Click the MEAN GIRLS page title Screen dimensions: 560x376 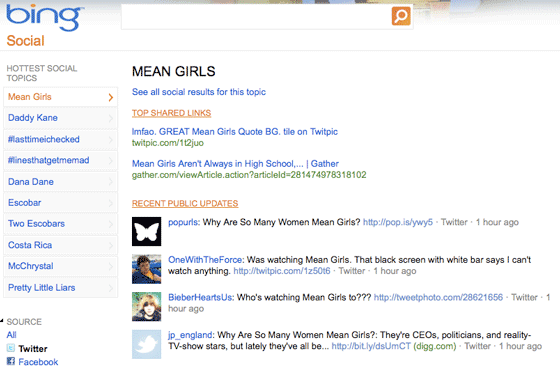(x=174, y=71)
